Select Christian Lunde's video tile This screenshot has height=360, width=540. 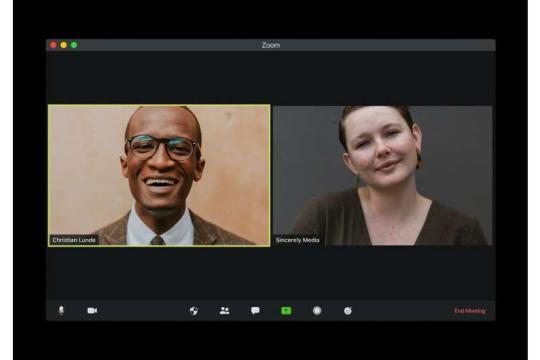(159, 175)
